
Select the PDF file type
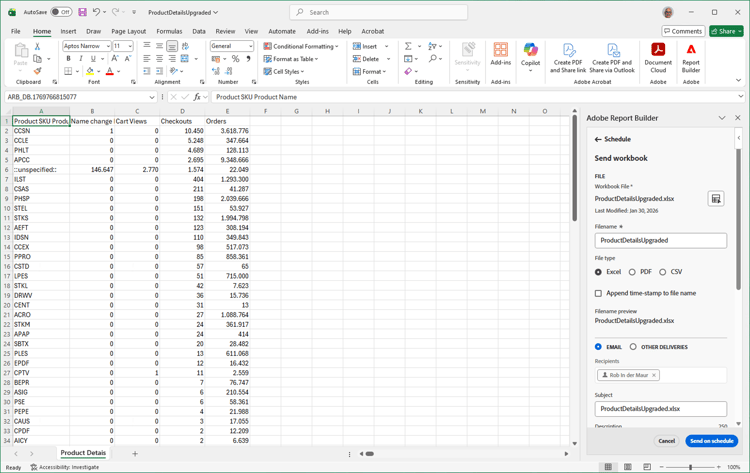click(x=632, y=272)
